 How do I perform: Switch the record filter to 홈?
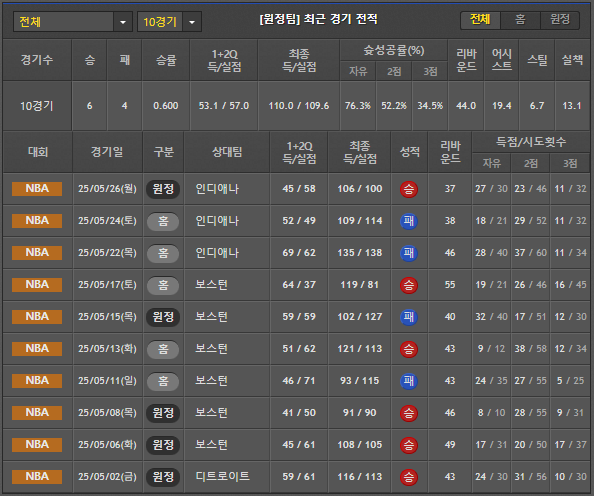click(x=520, y=20)
